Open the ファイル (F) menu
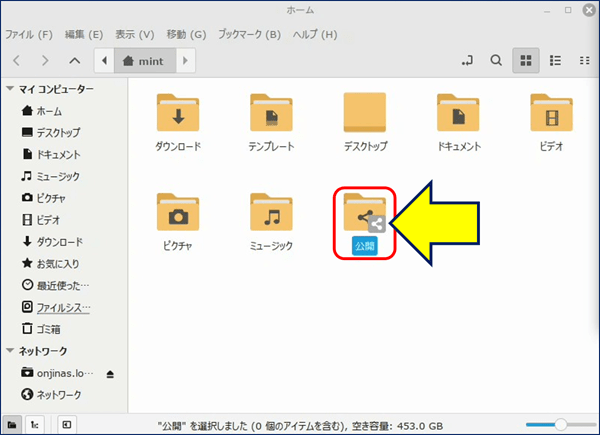 click(29, 34)
